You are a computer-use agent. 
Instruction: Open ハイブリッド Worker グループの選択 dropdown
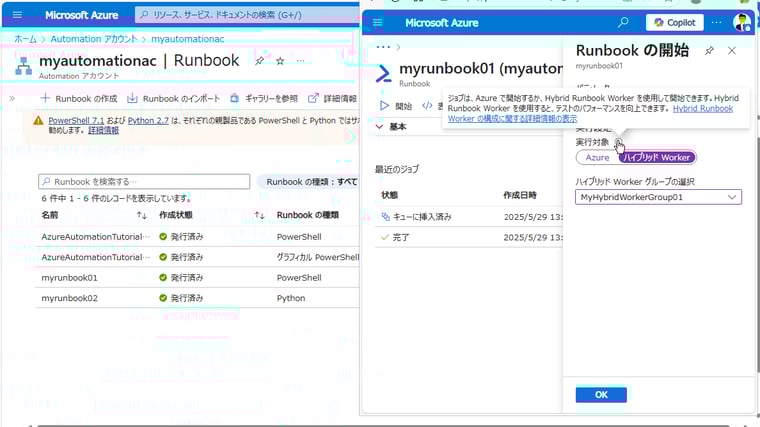(658, 197)
